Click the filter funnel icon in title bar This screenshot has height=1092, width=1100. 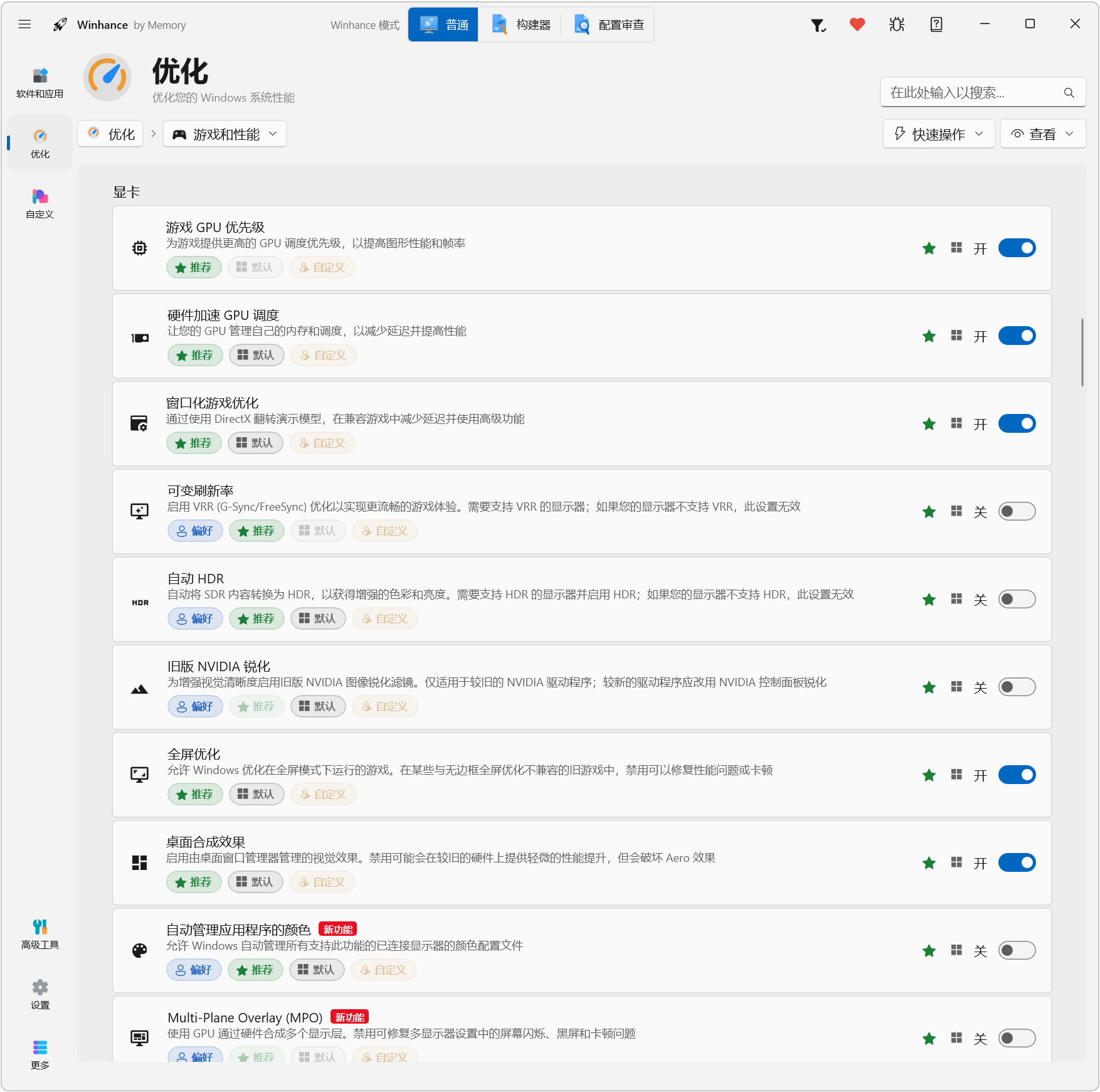pyautogui.click(x=818, y=25)
